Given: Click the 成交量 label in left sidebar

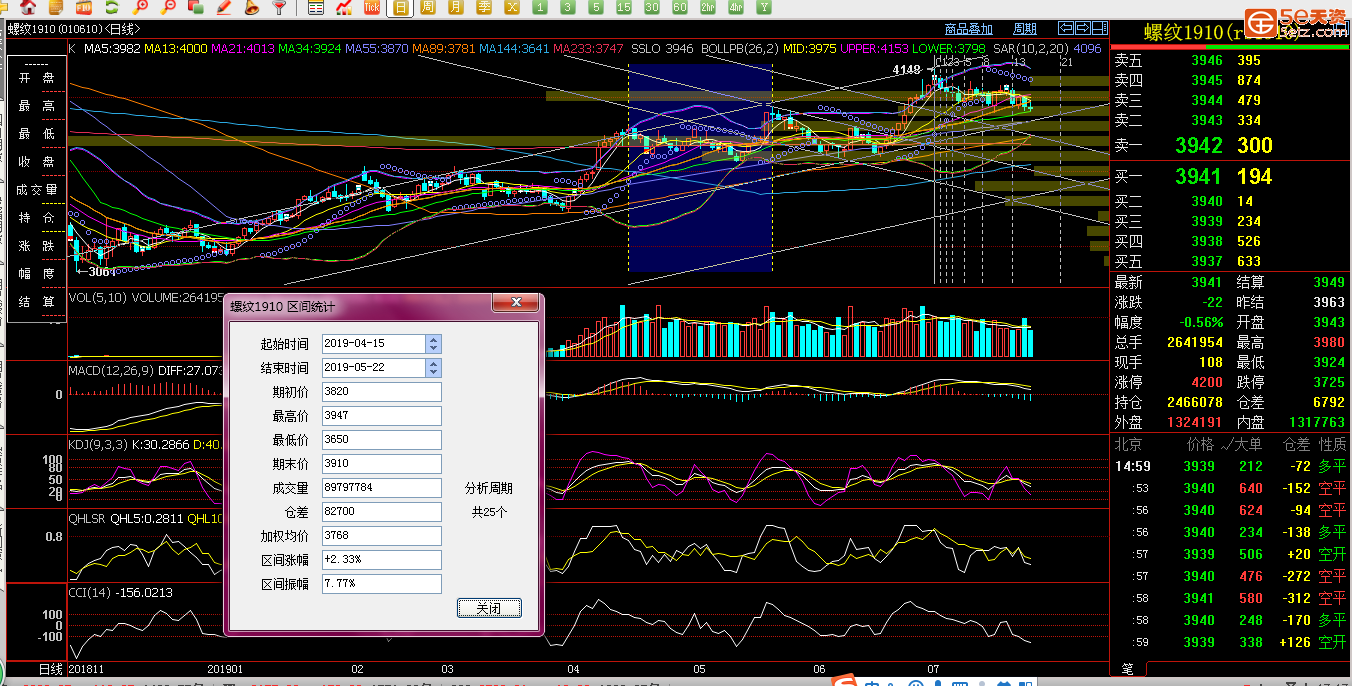Looking at the screenshot, I should click(x=37, y=190).
